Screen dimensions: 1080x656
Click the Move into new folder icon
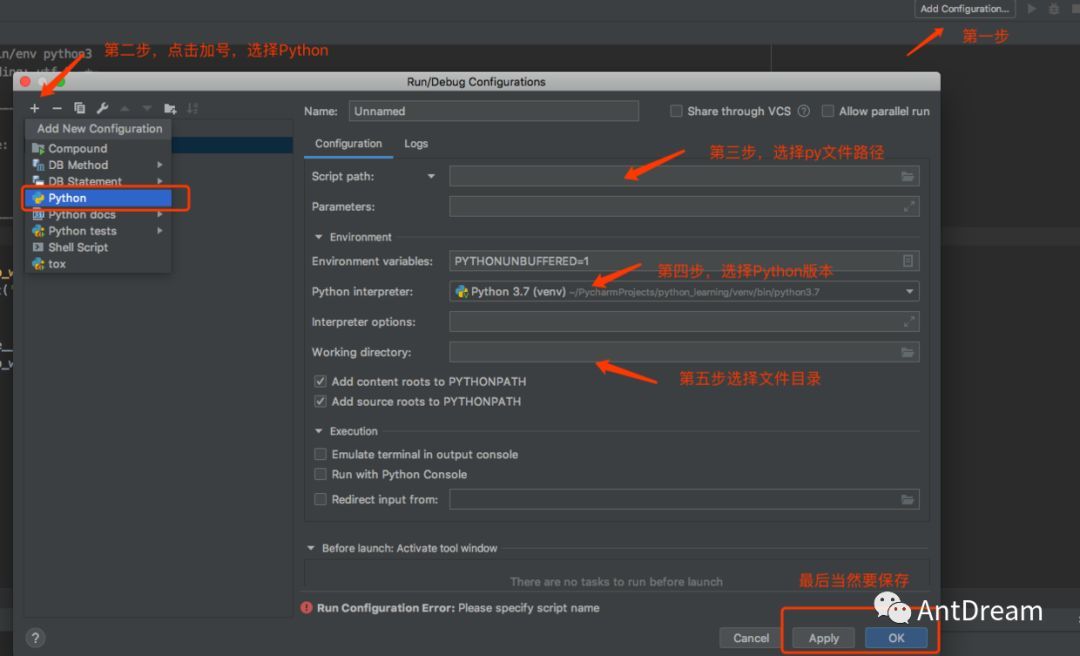[x=170, y=108]
